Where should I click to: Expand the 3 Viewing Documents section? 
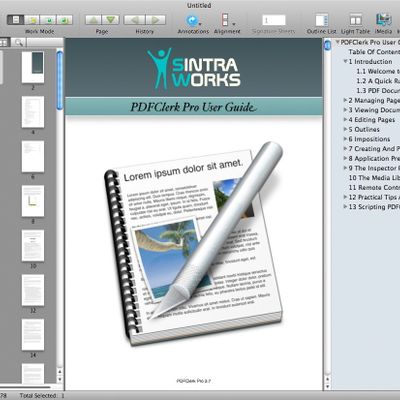345,110
